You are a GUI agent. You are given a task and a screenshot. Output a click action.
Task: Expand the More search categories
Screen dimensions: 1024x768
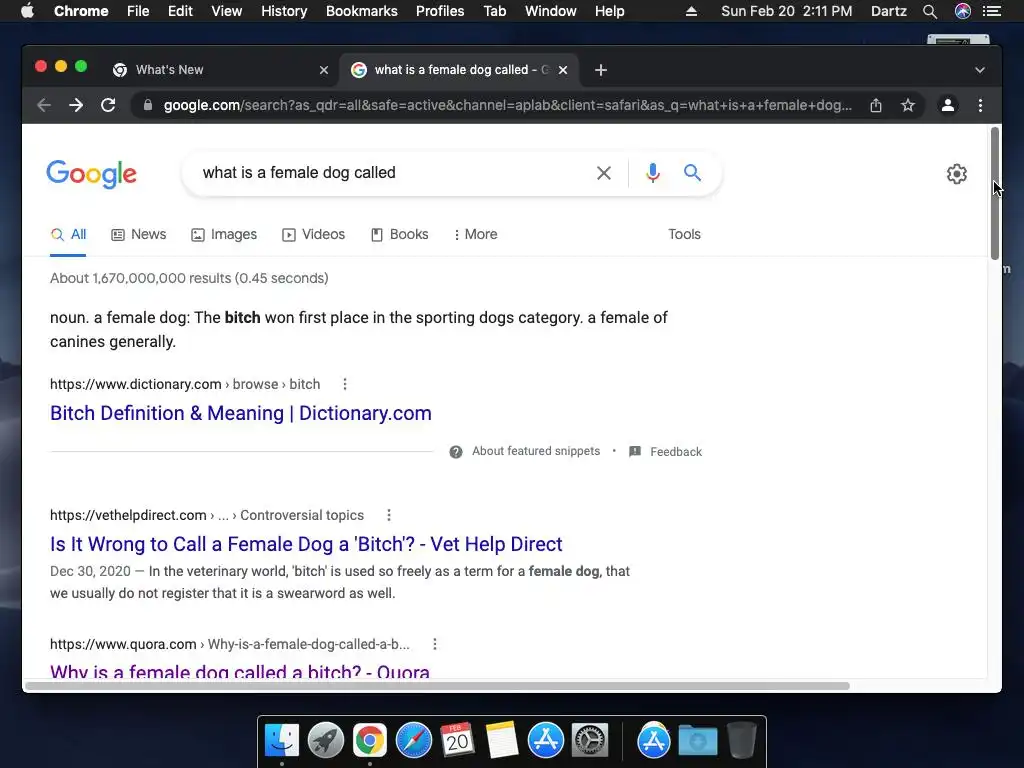[x=476, y=234]
